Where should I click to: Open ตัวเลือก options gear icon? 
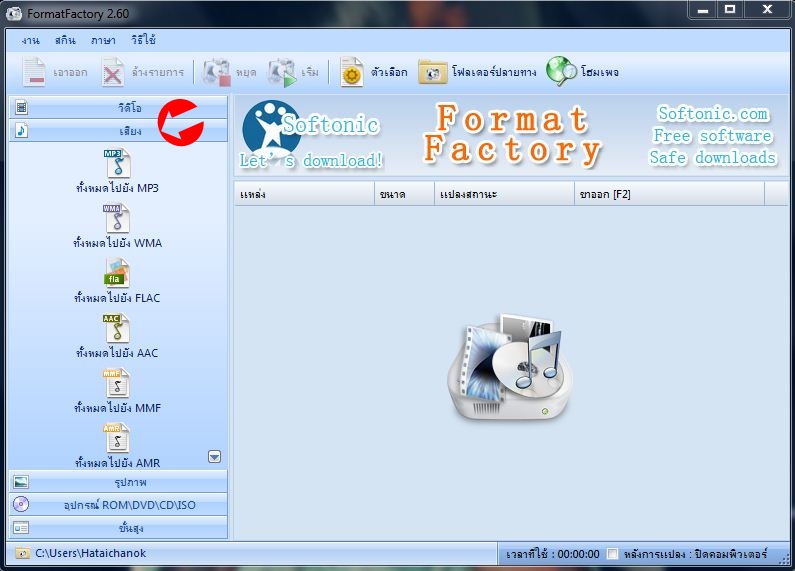coord(351,72)
